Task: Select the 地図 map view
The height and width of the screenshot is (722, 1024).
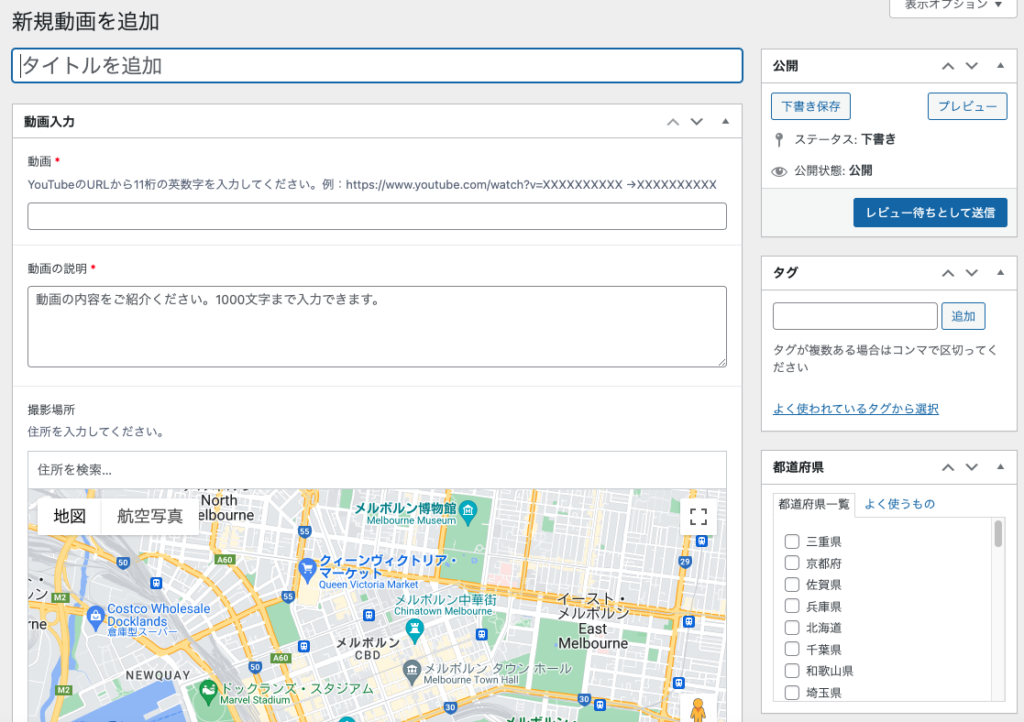Action: coord(69,516)
